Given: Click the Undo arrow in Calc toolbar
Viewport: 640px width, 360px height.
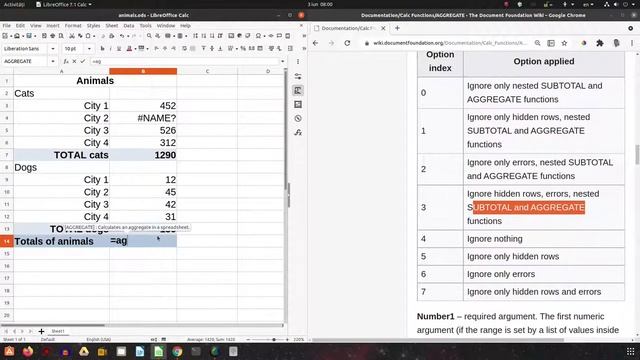Looking at the screenshot, I should tap(122, 36).
